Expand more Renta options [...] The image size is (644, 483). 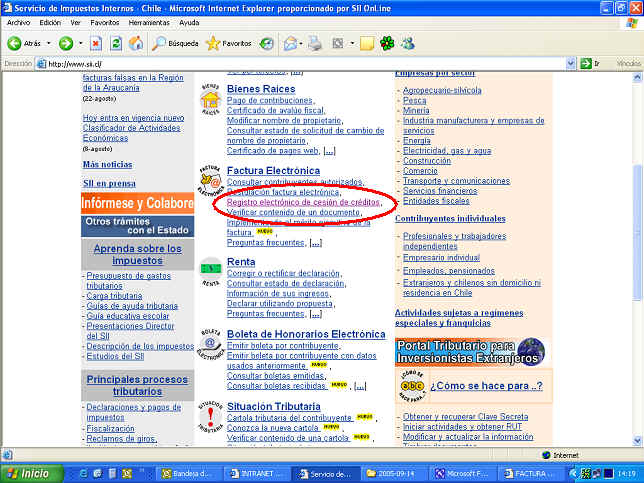click(315, 314)
